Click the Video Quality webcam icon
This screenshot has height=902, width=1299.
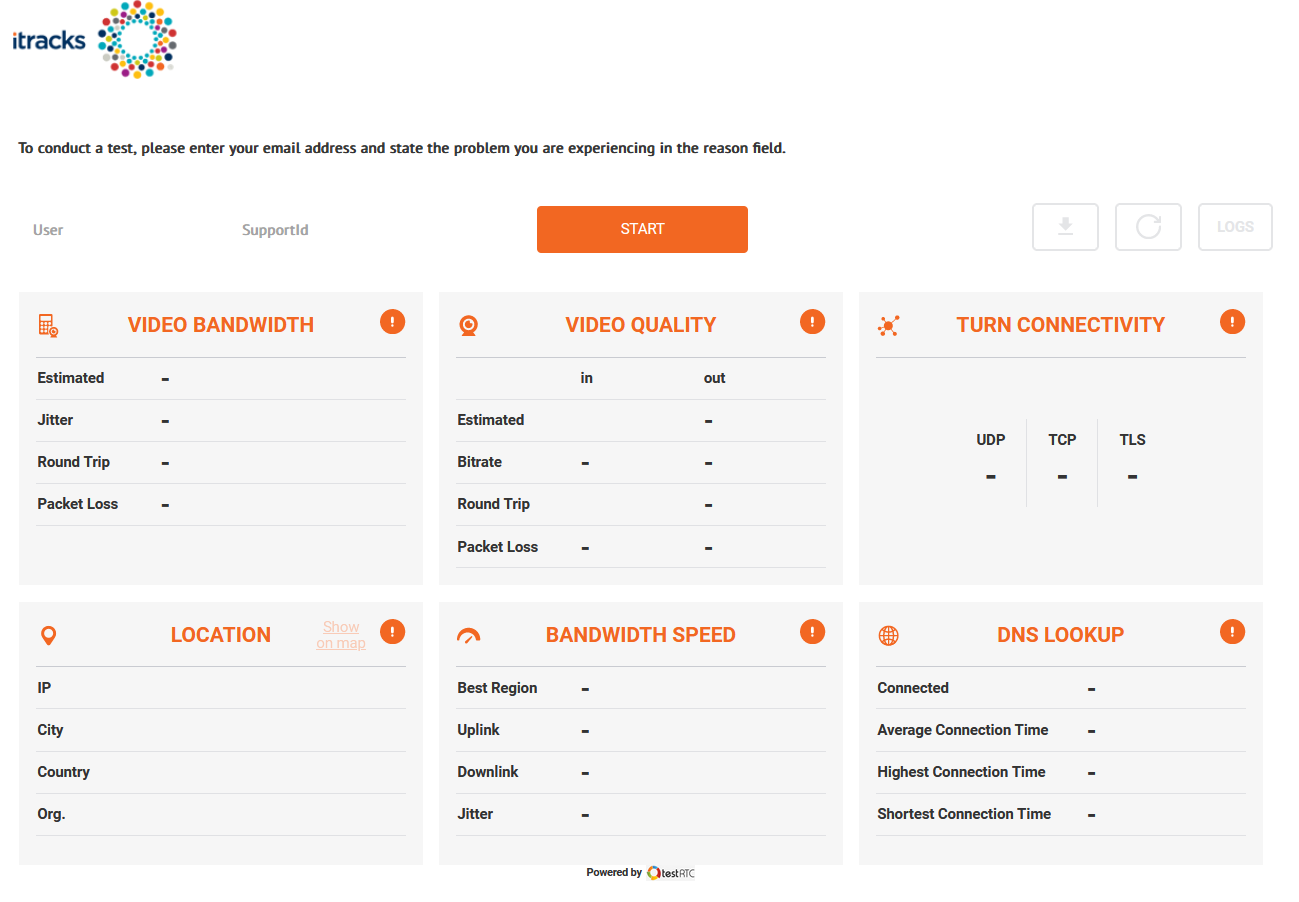468,325
